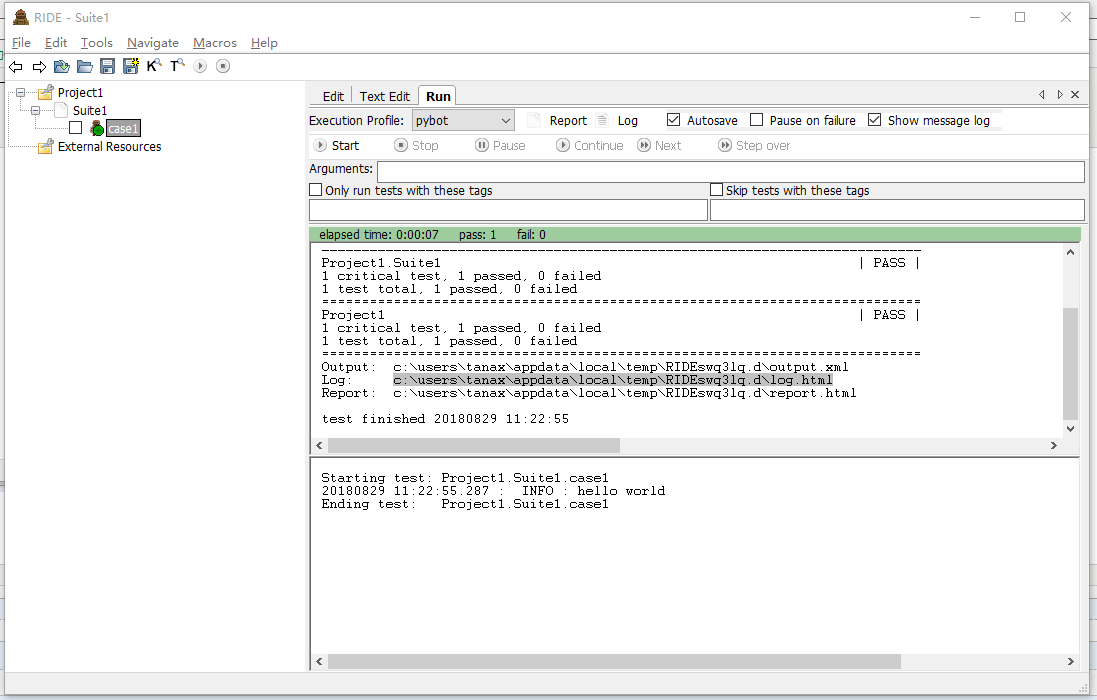Click the Save All toolbar icon

(x=130, y=66)
